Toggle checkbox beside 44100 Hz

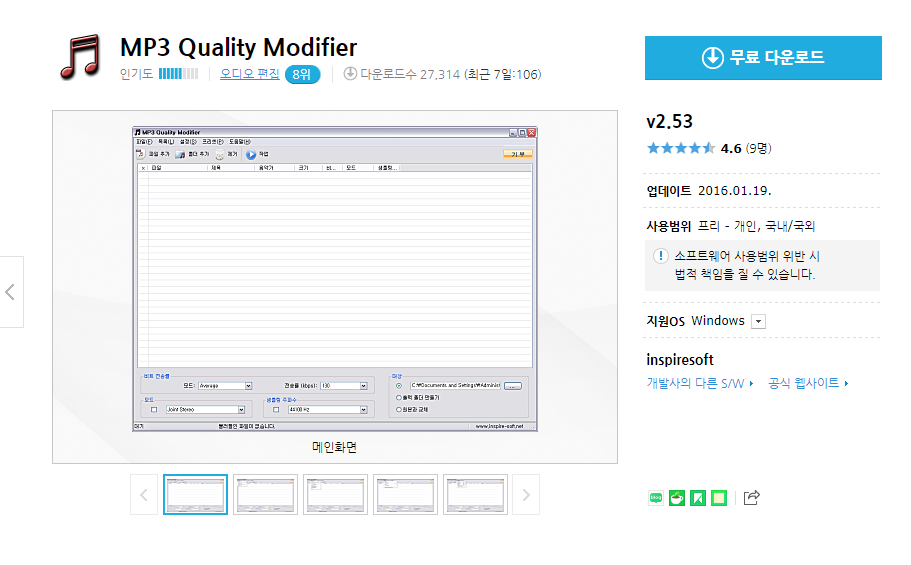276,410
